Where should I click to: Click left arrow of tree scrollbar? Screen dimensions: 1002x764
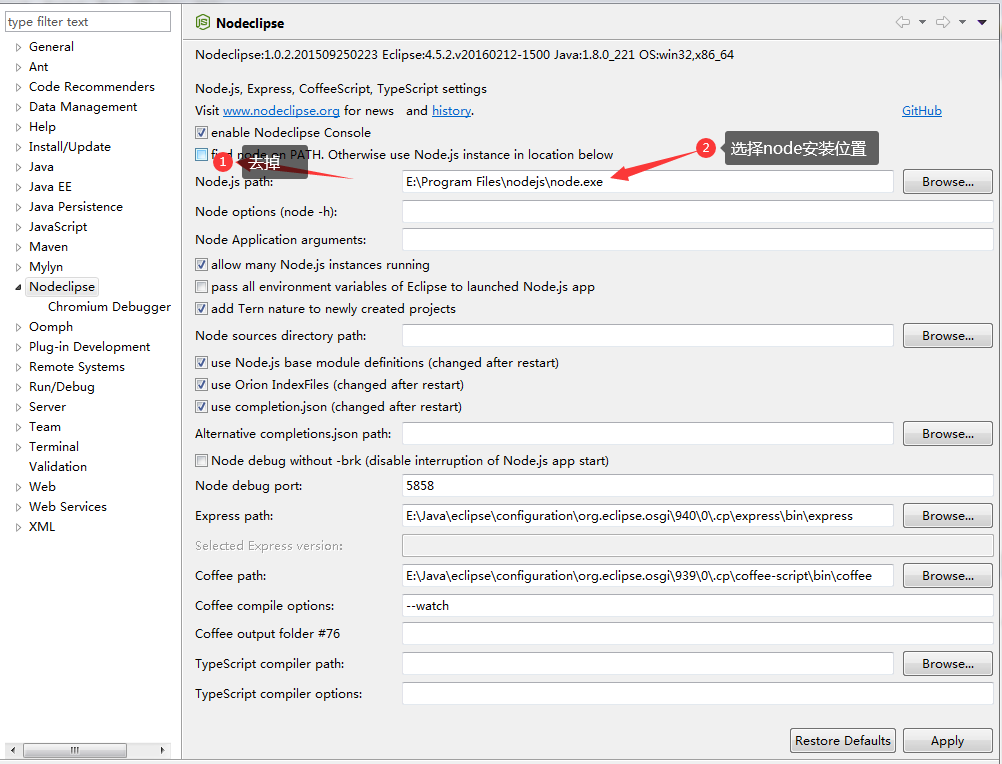[x=13, y=750]
